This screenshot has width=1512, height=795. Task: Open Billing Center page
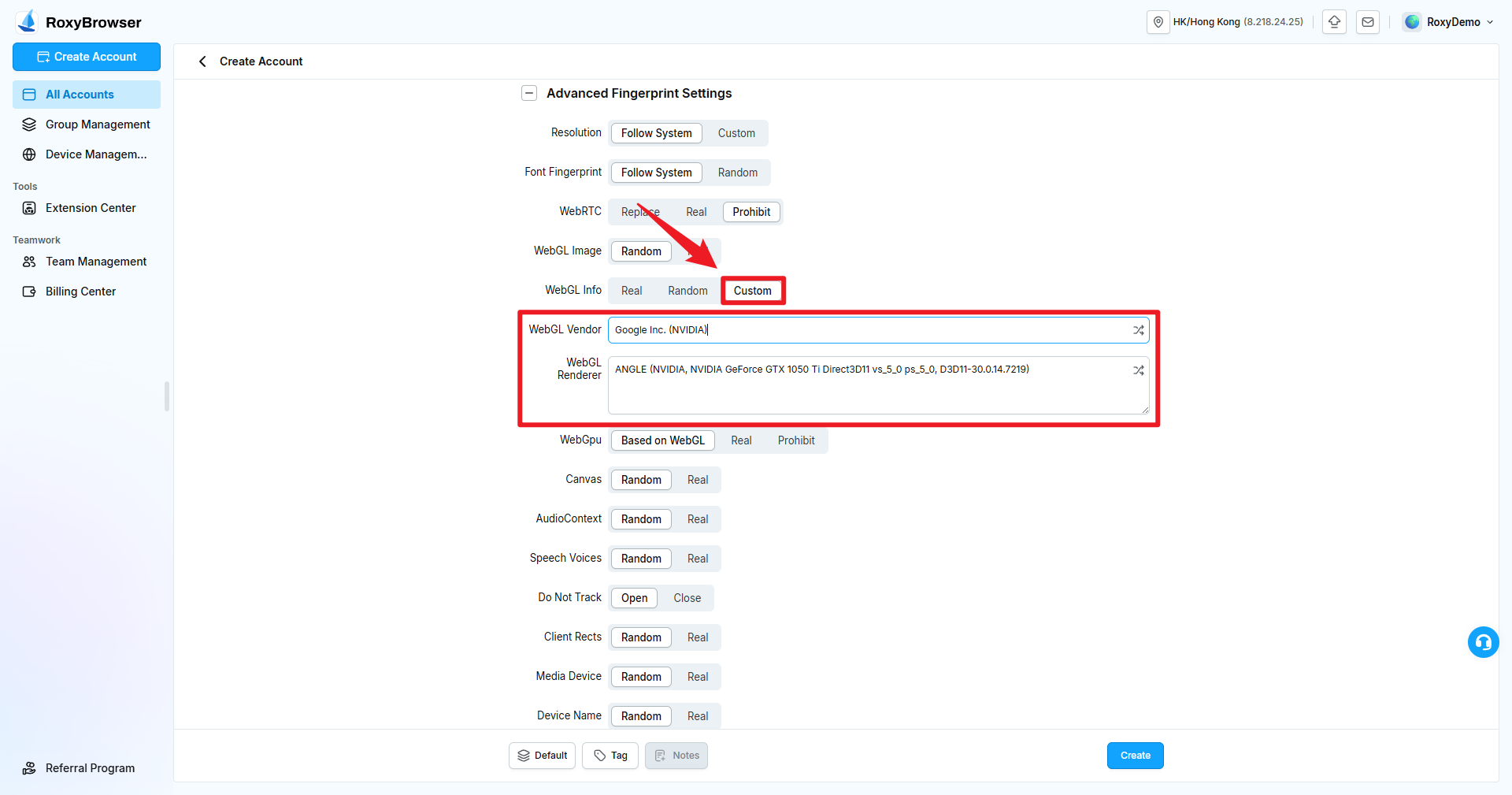pyautogui.click(x=87, y=292)
